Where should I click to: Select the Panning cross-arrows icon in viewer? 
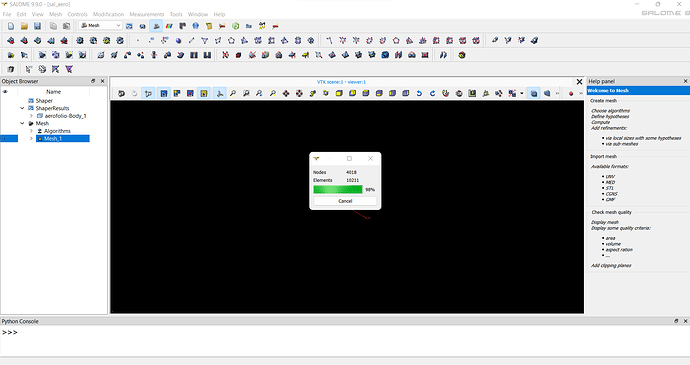tap(286, 93)
